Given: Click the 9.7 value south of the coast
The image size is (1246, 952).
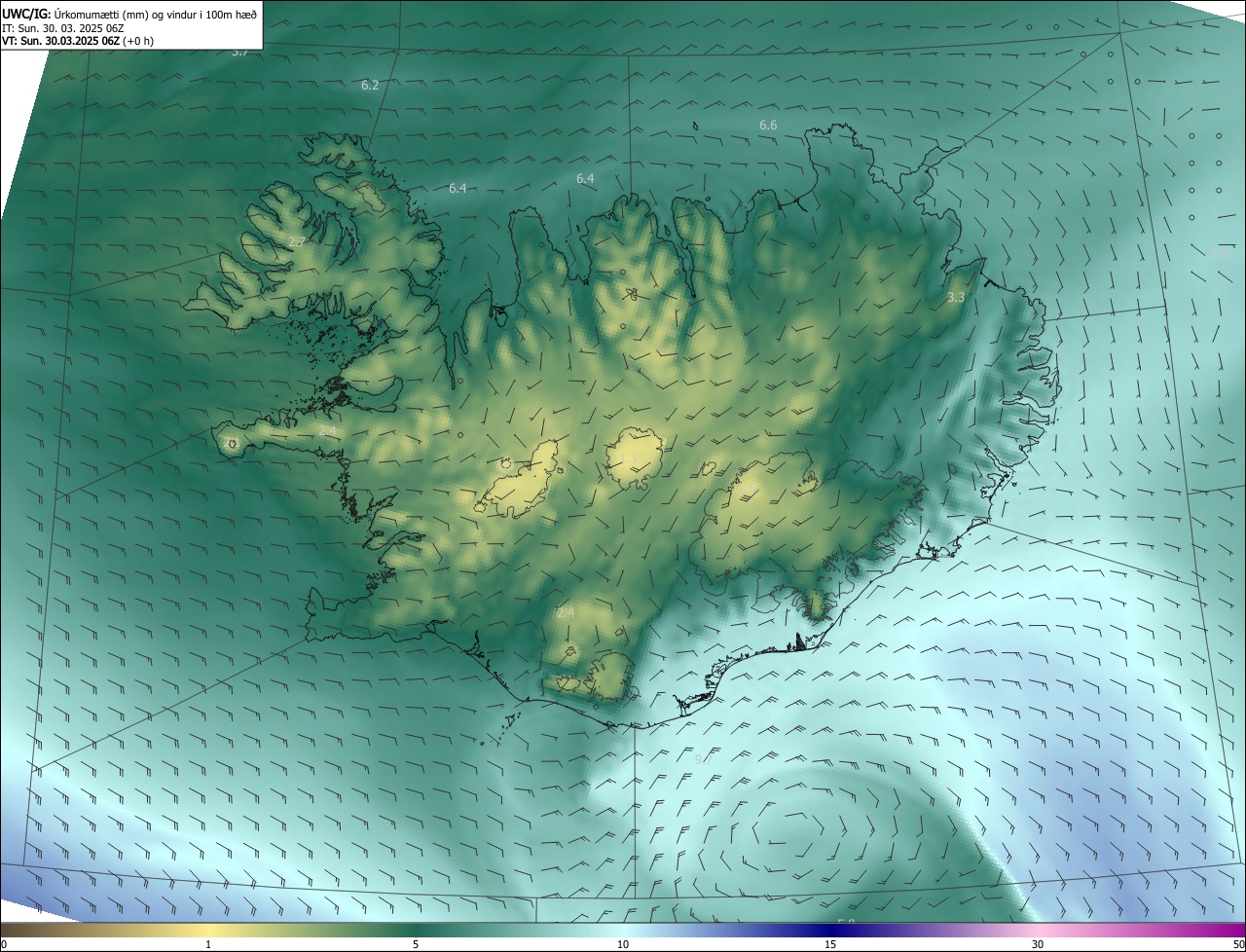Looking at the screenshot, I should [x=704, y=759].
